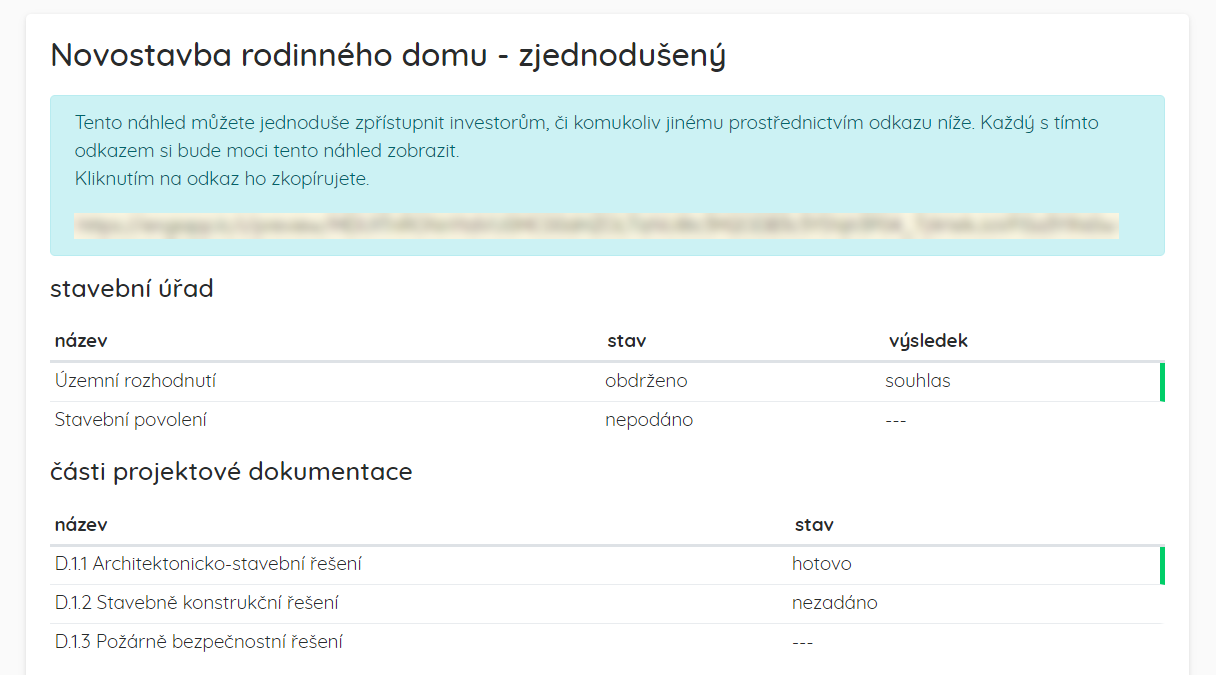This screenshot has width=1216, height=675.
Task: Copy the blurred share link
Action: coord(596,225)
